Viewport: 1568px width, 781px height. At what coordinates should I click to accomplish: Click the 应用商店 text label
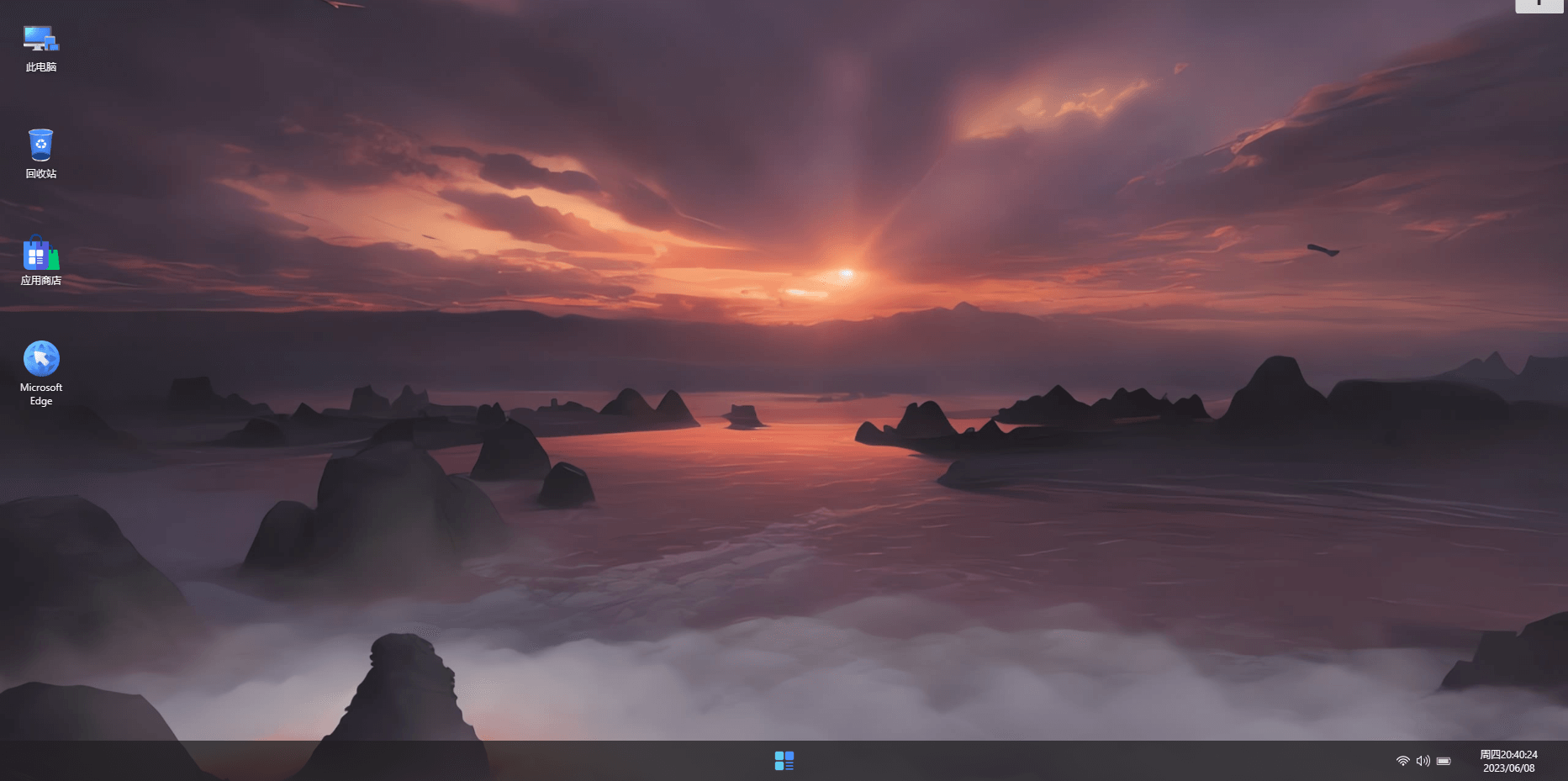click(x=40, y=281)
